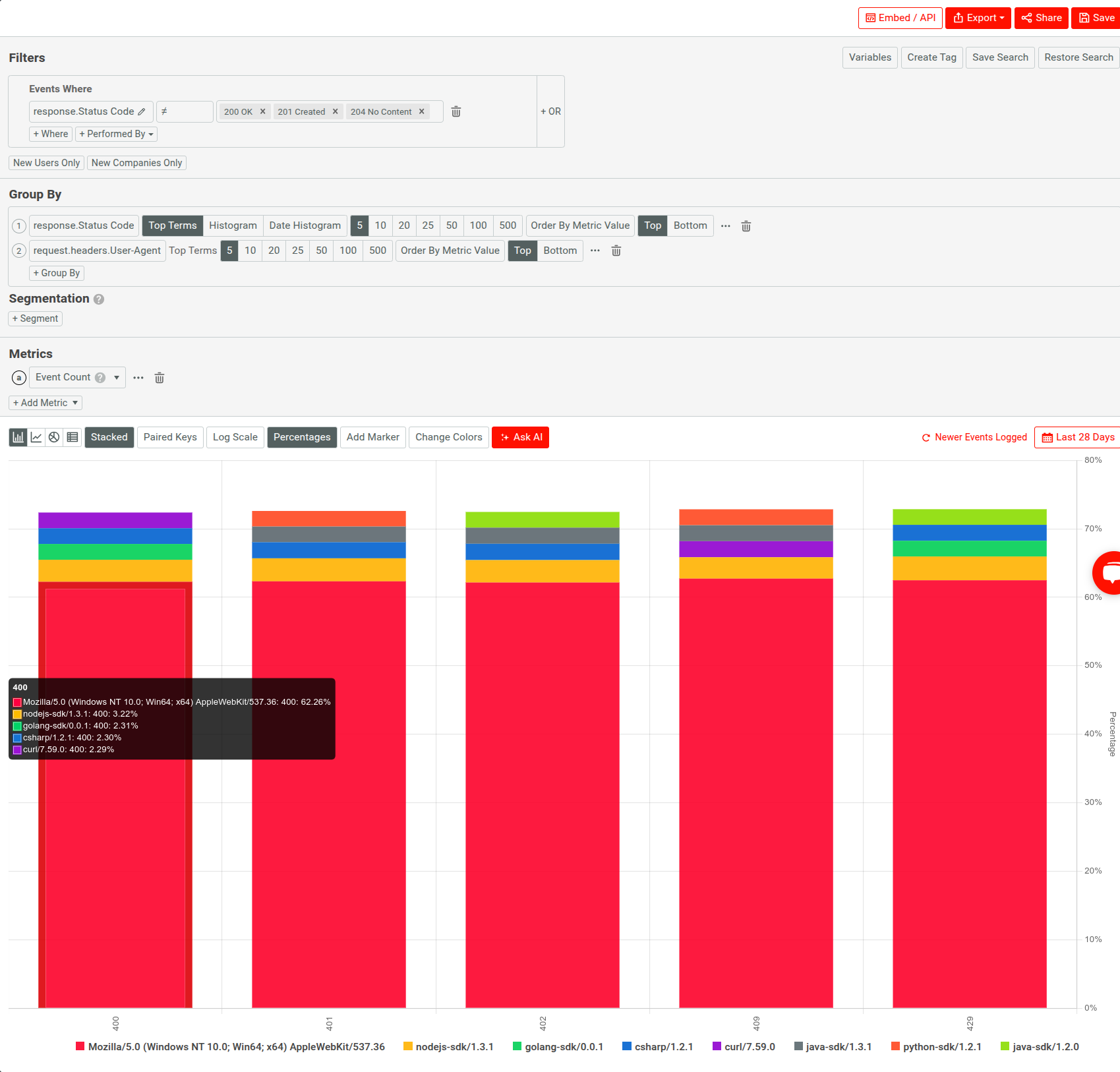Select Date Histogram for status code grouping
This screenshot has height=1072, width=1120.
305,225
